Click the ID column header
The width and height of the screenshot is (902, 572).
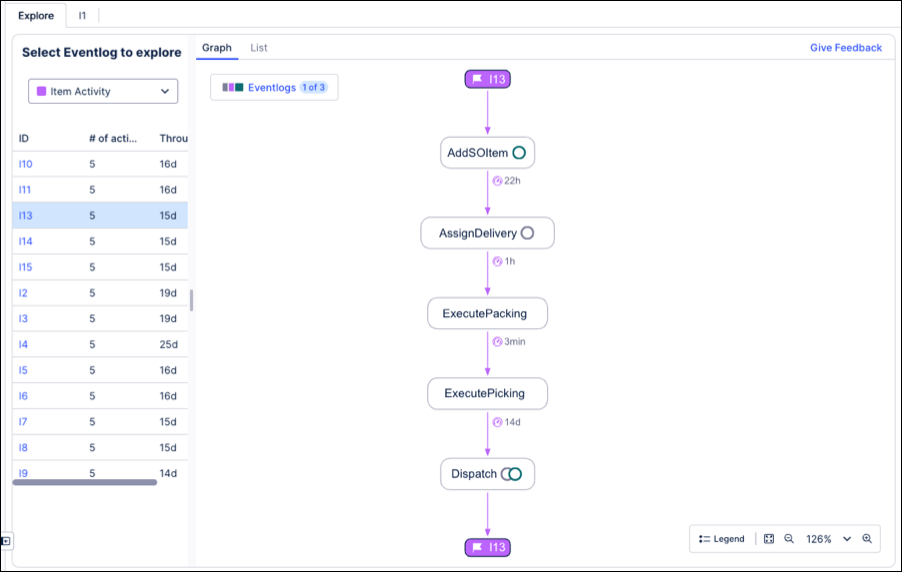(x=24, y=138)
